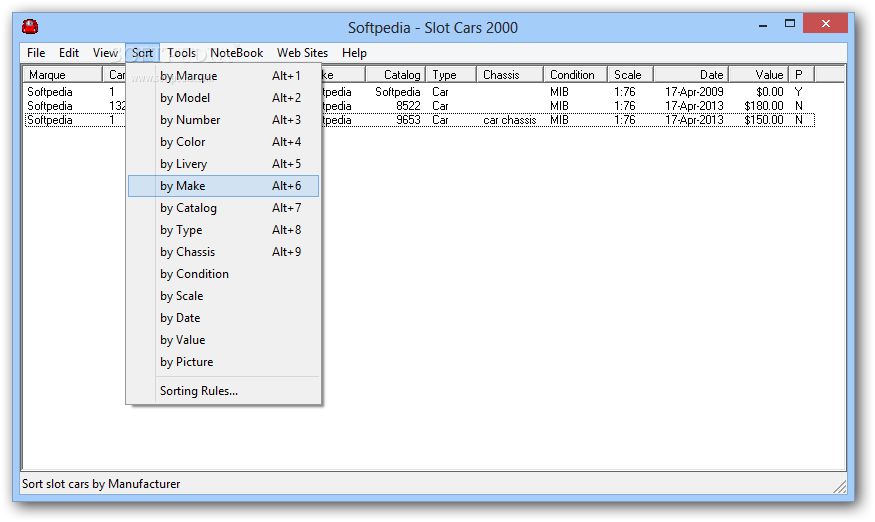The height and width of the screenshot is (522, 875).
Task: Open the NoteBook menu
Action: pos(237,53)
